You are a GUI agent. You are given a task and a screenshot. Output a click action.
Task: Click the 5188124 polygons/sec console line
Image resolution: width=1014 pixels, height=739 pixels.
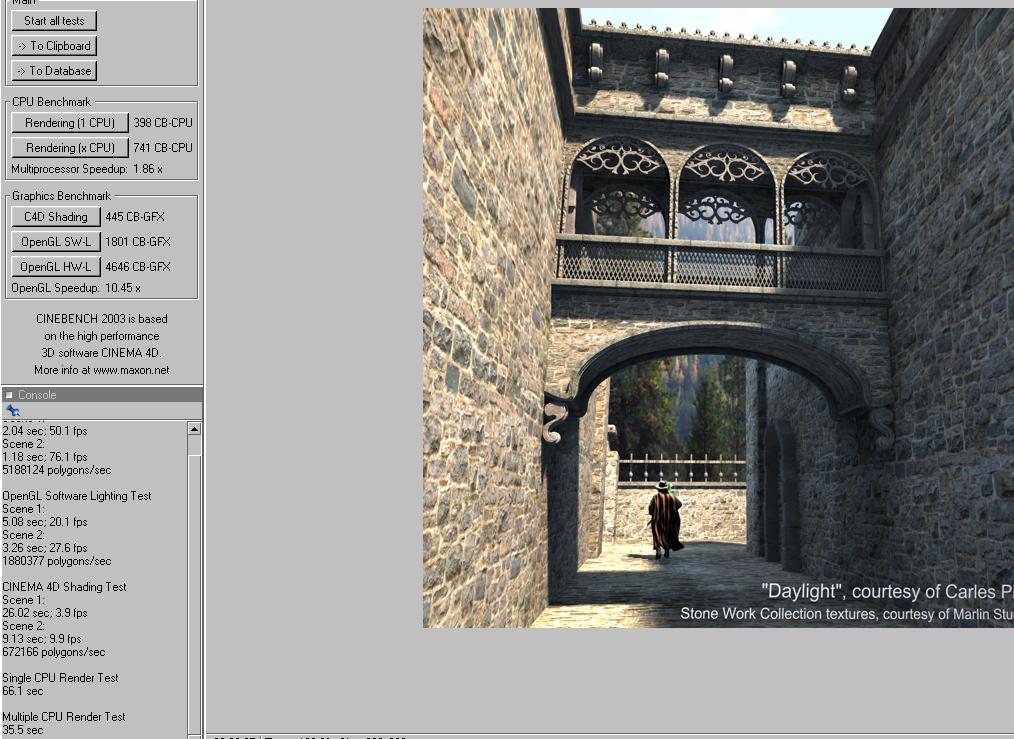57,470
